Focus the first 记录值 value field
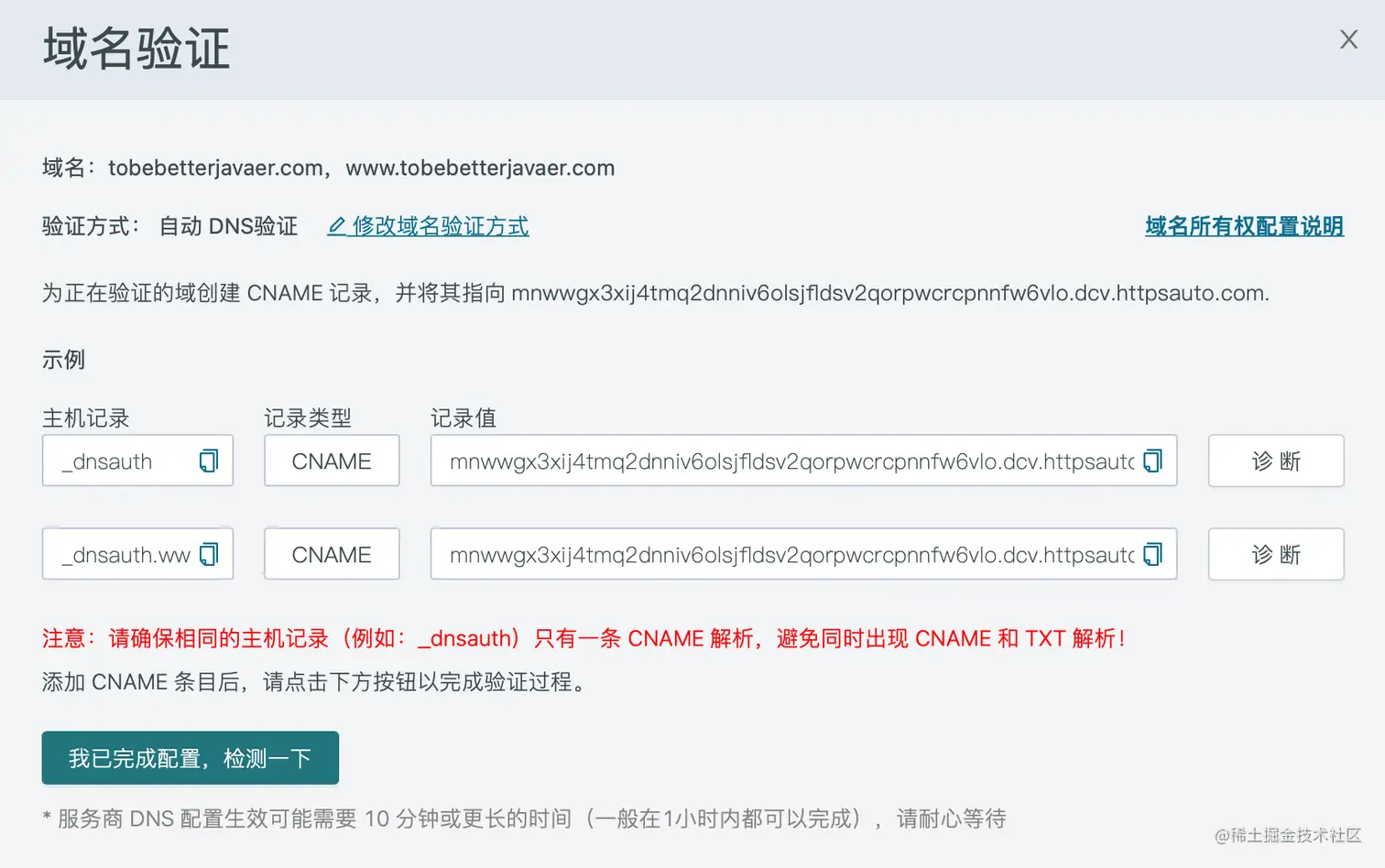Viewport: 1385px width, 868px height. [x=803, y=461]
